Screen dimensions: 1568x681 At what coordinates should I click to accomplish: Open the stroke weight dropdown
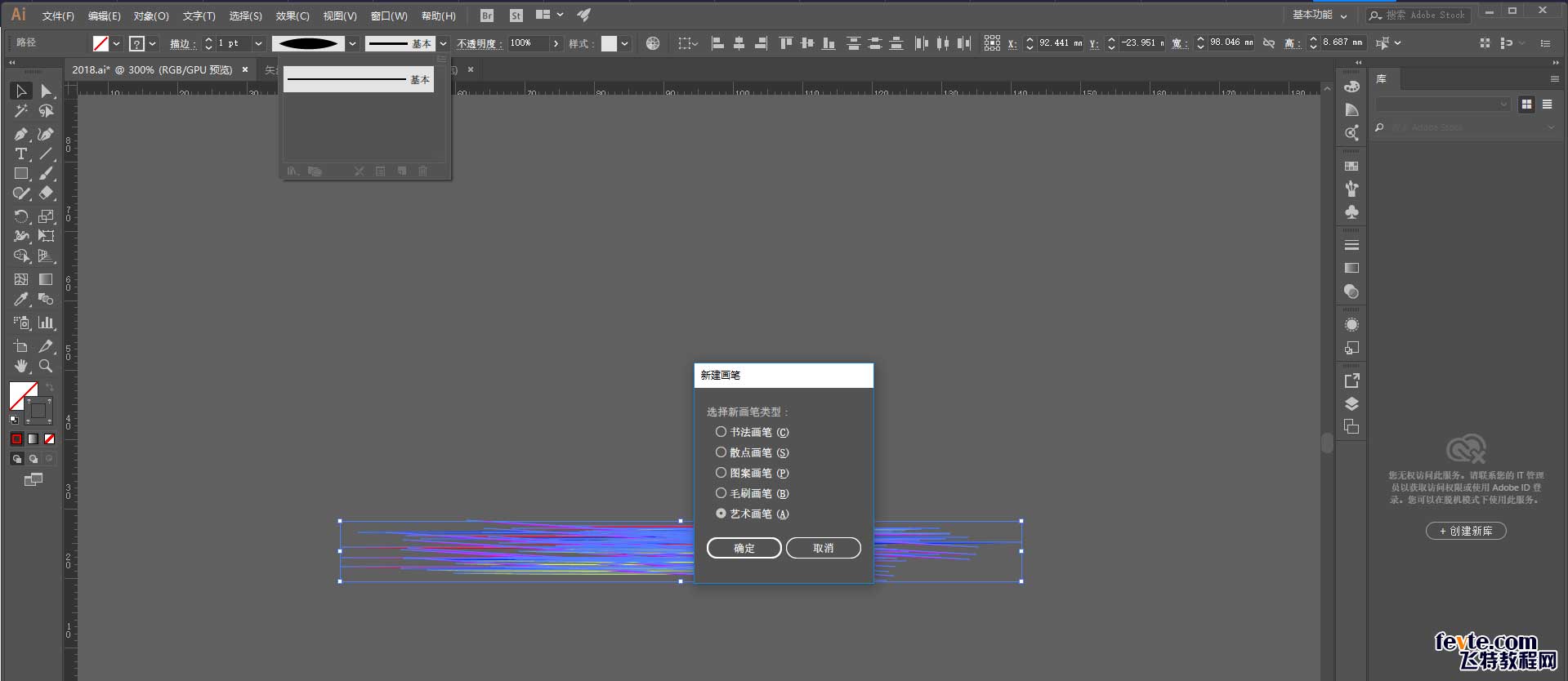(259, 43)
